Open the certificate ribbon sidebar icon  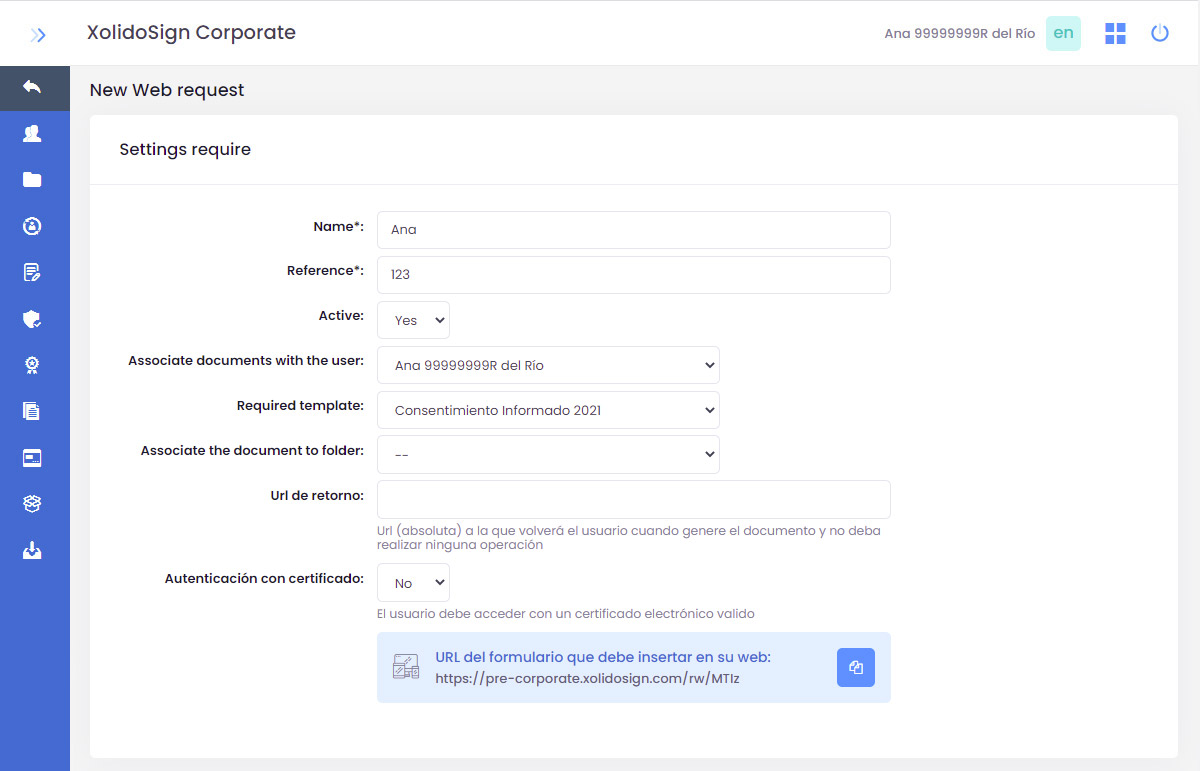tap(32, 365)
